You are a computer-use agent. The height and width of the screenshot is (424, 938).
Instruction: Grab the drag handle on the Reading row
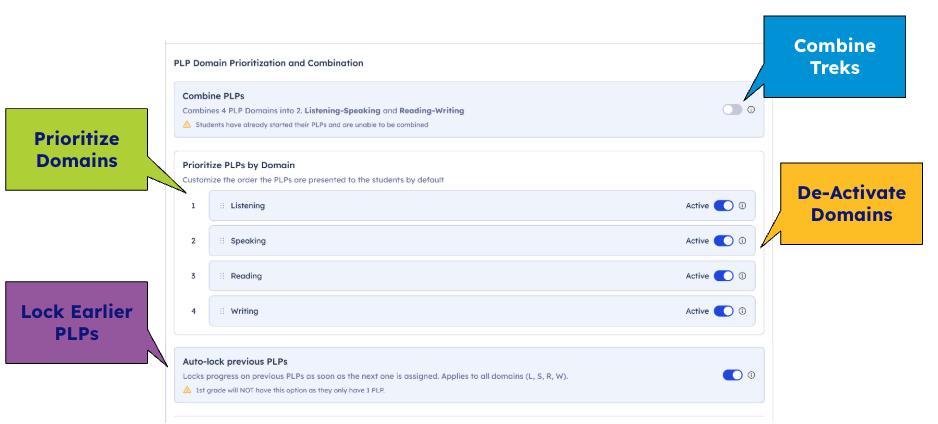click(222, 276)
